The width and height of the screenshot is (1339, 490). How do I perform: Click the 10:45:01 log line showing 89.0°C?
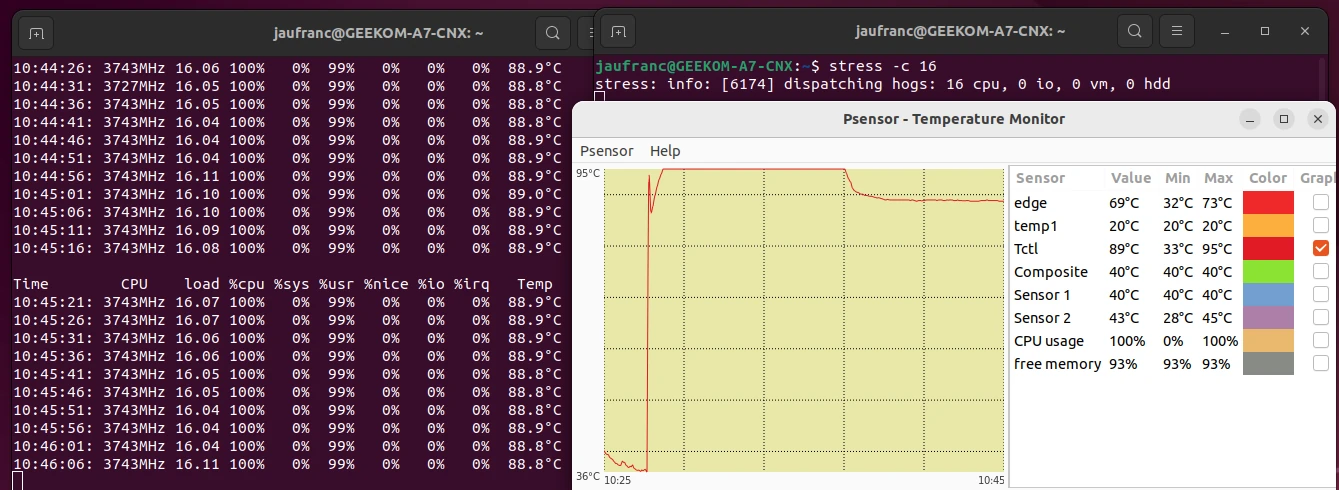pos(287,193)
